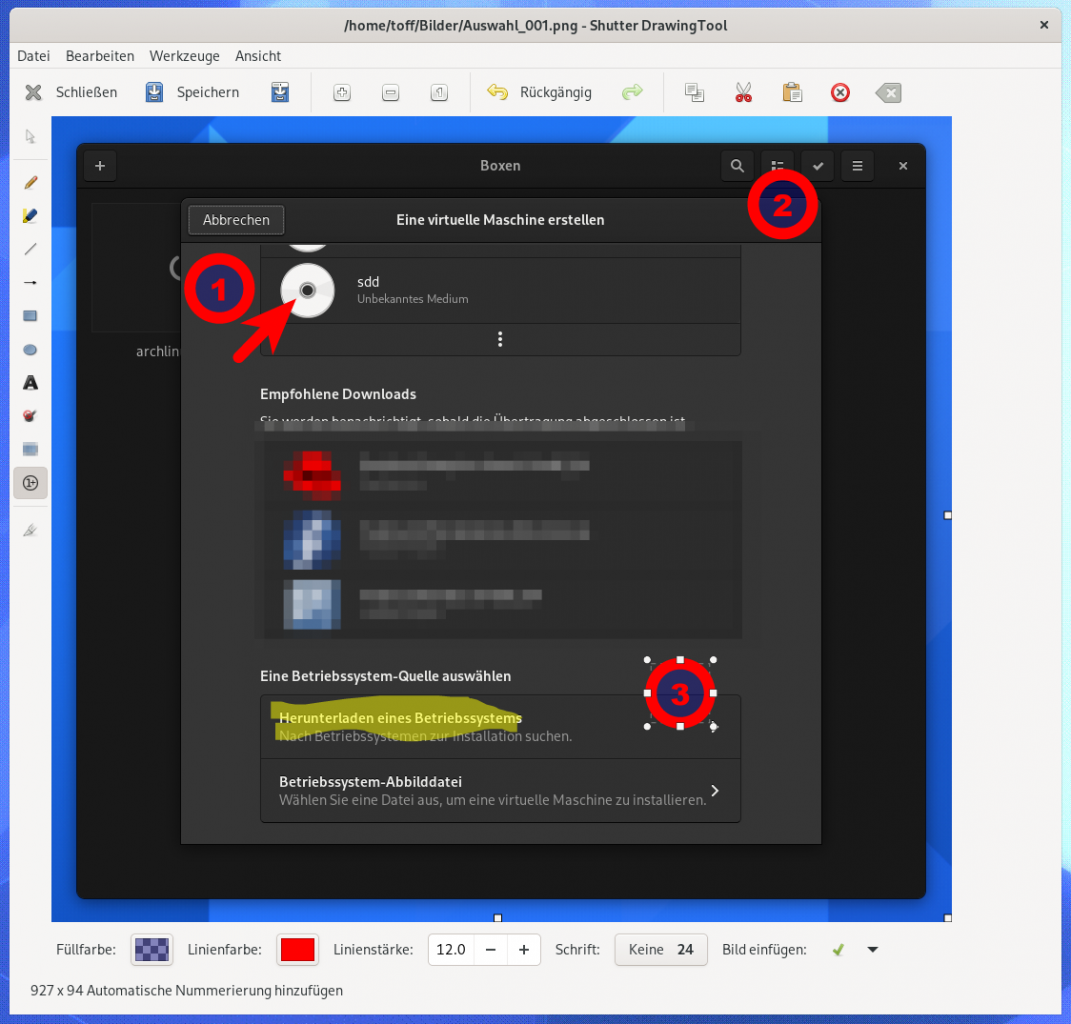Click the red Delete toolbar icon
1071x1024 pixels.
tap(840, 92)
